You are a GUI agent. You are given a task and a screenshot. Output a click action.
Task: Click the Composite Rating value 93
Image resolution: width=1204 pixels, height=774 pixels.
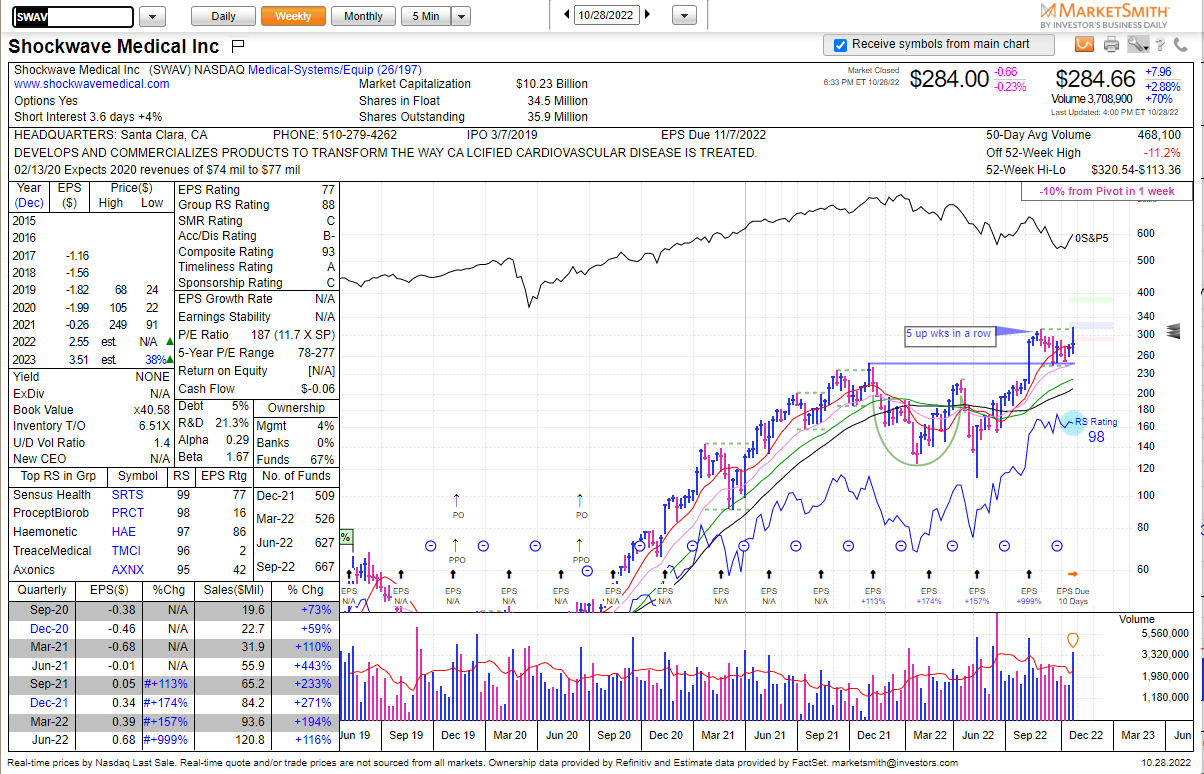pyautogui.click(x=329, y=252)
